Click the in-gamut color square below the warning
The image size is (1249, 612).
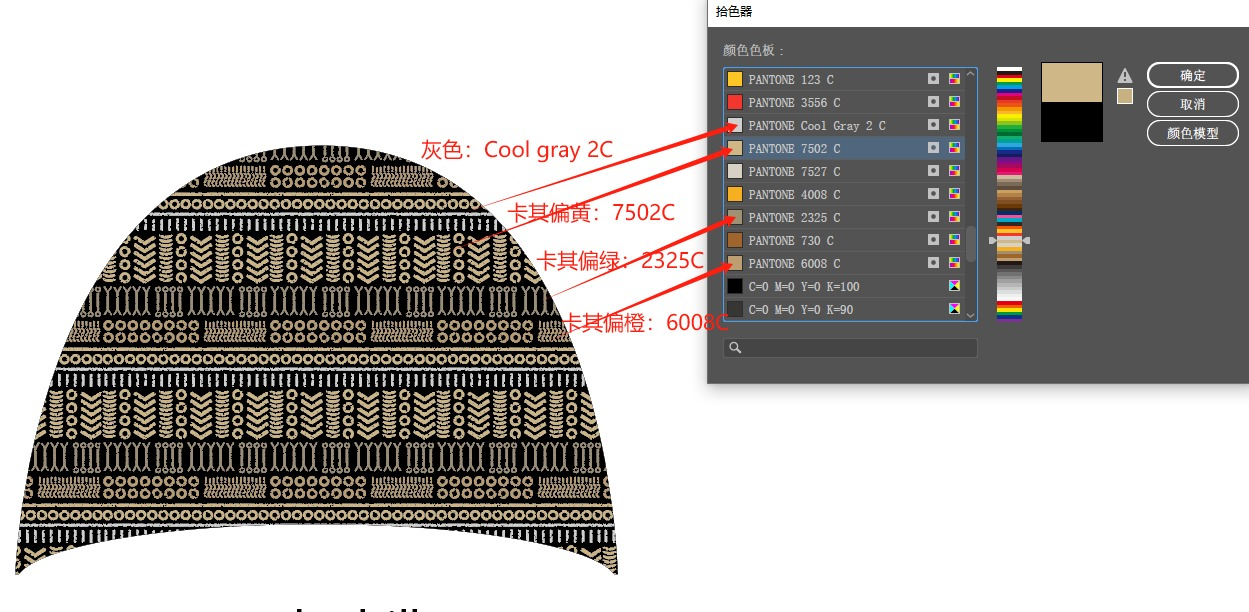(x=1125, y=96)
